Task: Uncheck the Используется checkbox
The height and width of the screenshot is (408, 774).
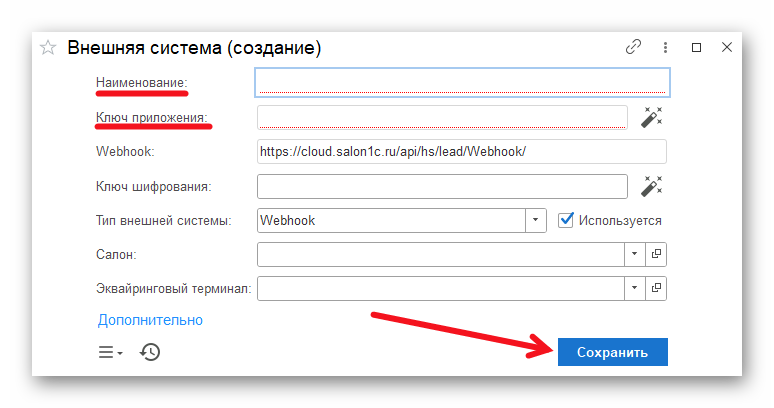Action: 566,220
